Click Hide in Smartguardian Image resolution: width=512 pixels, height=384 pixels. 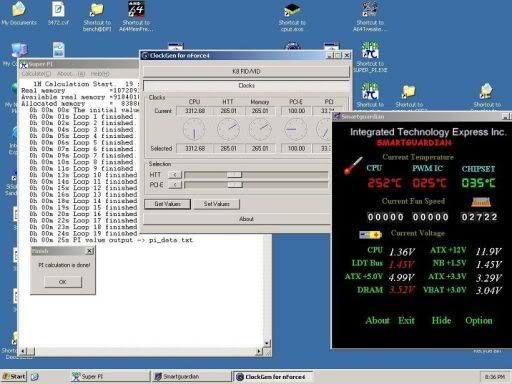click(441, 320)
